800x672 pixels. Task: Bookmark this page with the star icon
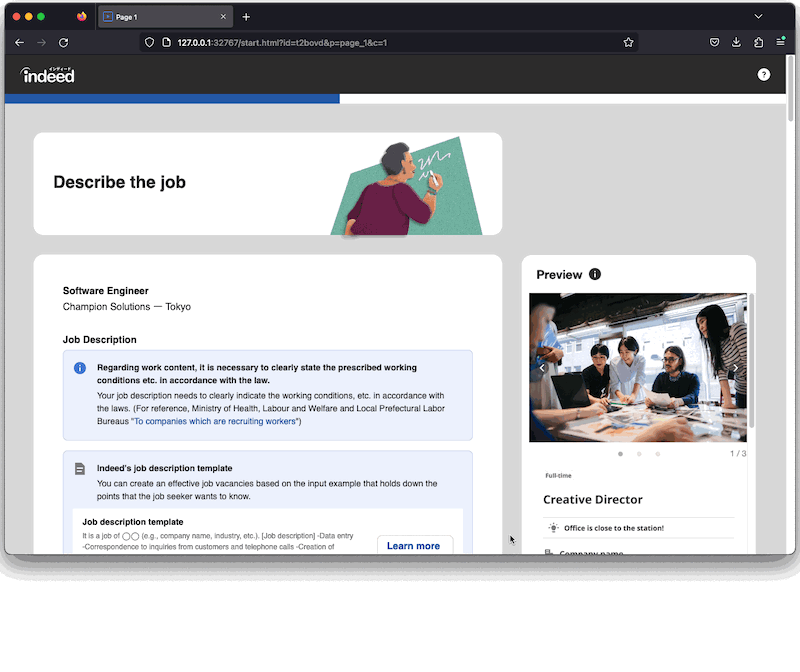[x=628, y=42]
